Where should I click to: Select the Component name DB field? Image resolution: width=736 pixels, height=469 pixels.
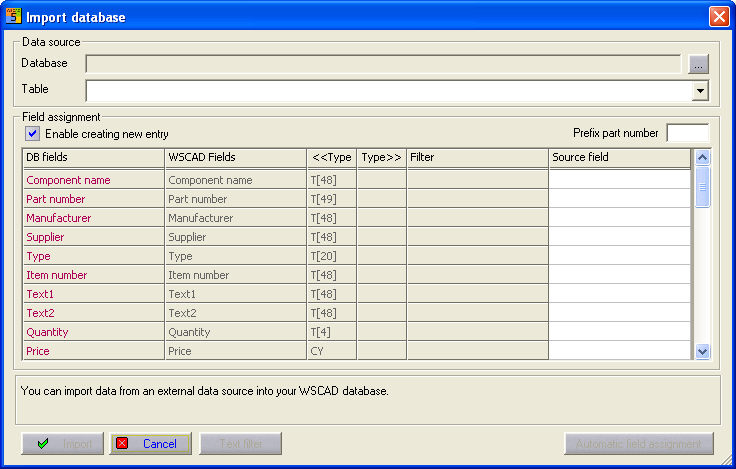[x=93, y=180]
